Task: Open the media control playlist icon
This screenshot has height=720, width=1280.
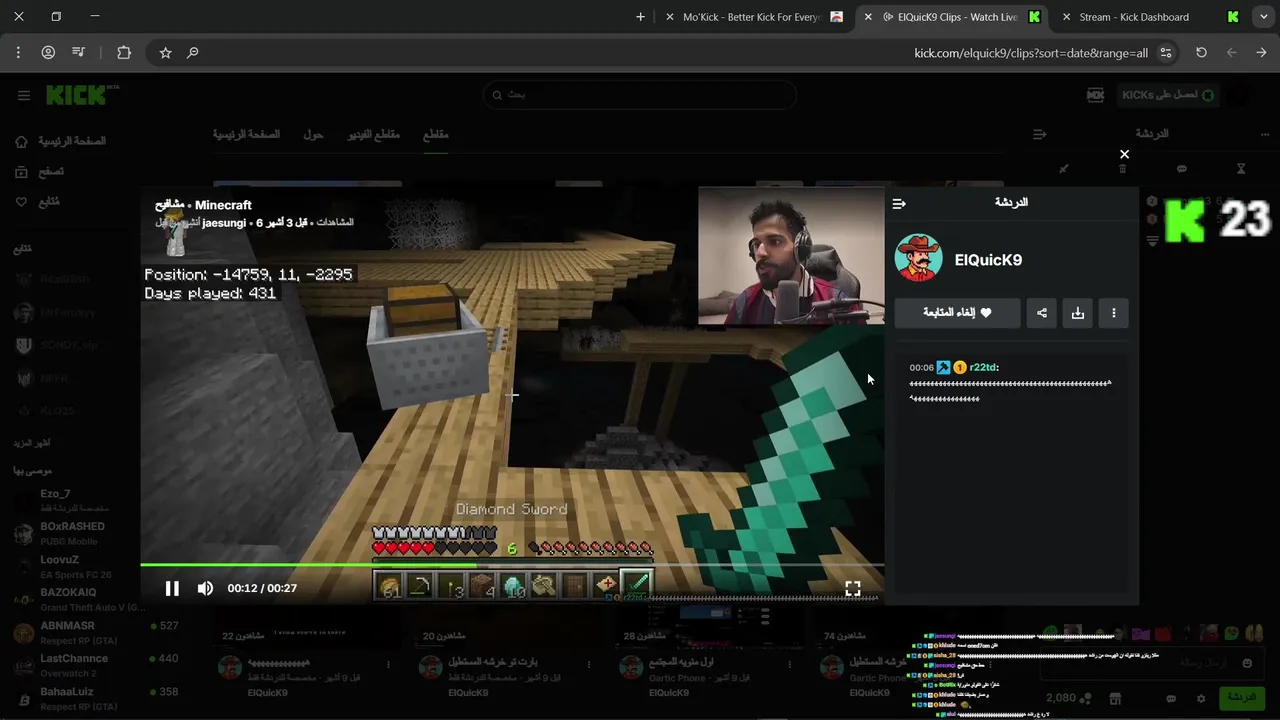Action: point(78,53)
